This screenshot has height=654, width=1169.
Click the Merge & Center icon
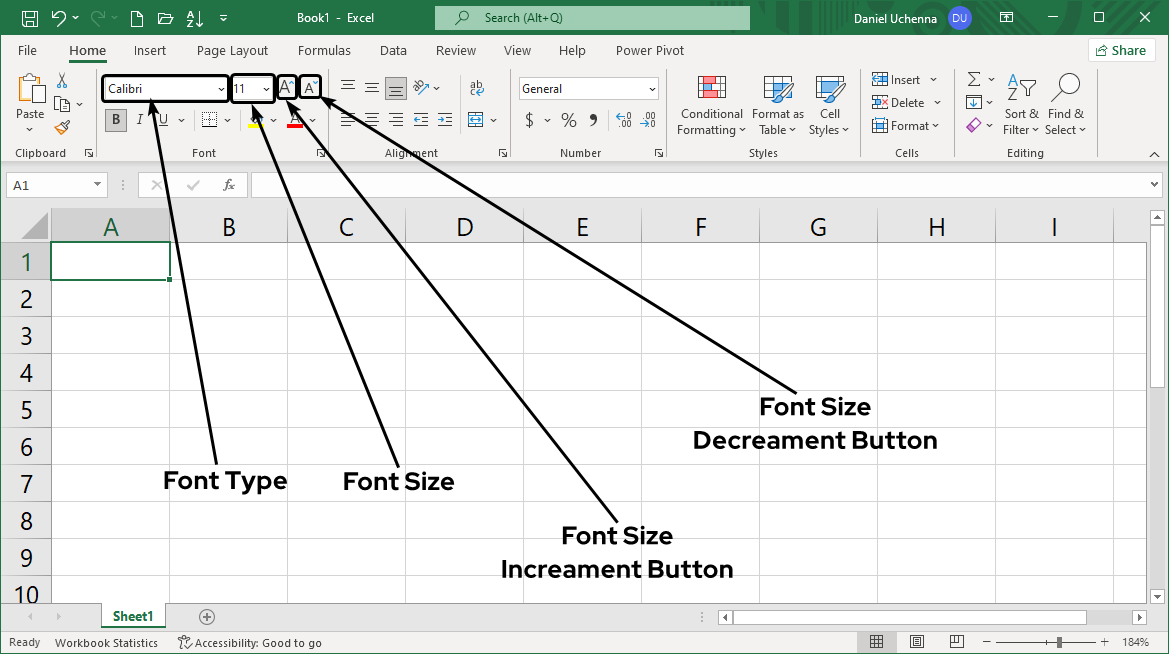coord(477,119)
